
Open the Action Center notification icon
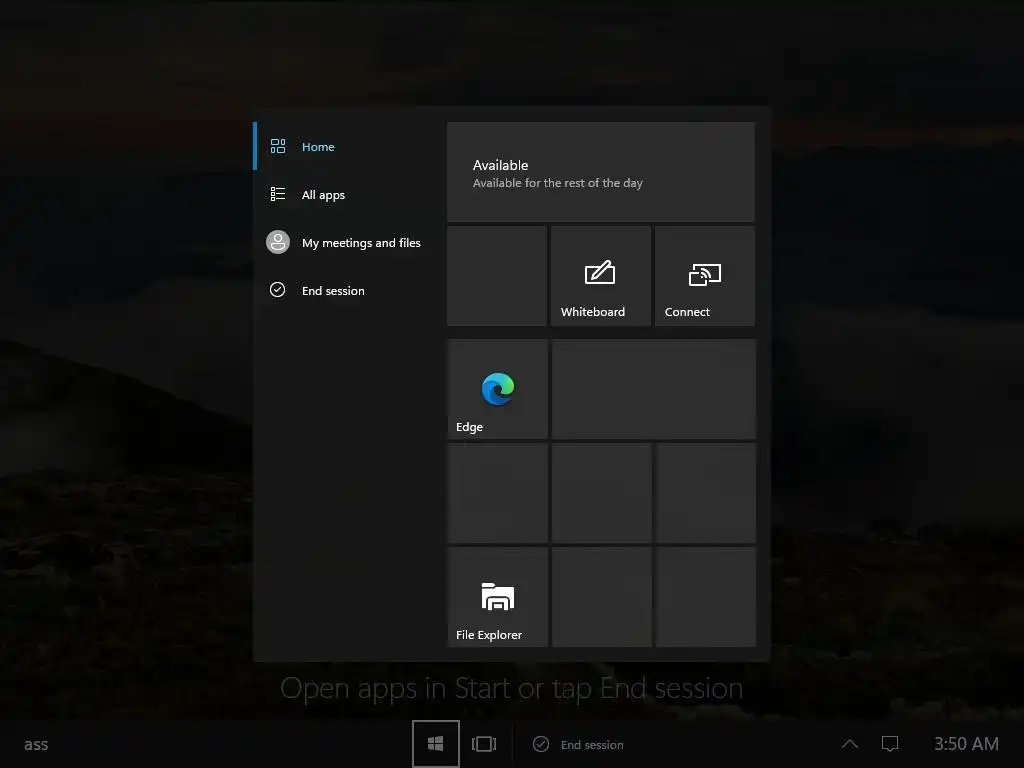pyautogui.click(x=890, y=744)
